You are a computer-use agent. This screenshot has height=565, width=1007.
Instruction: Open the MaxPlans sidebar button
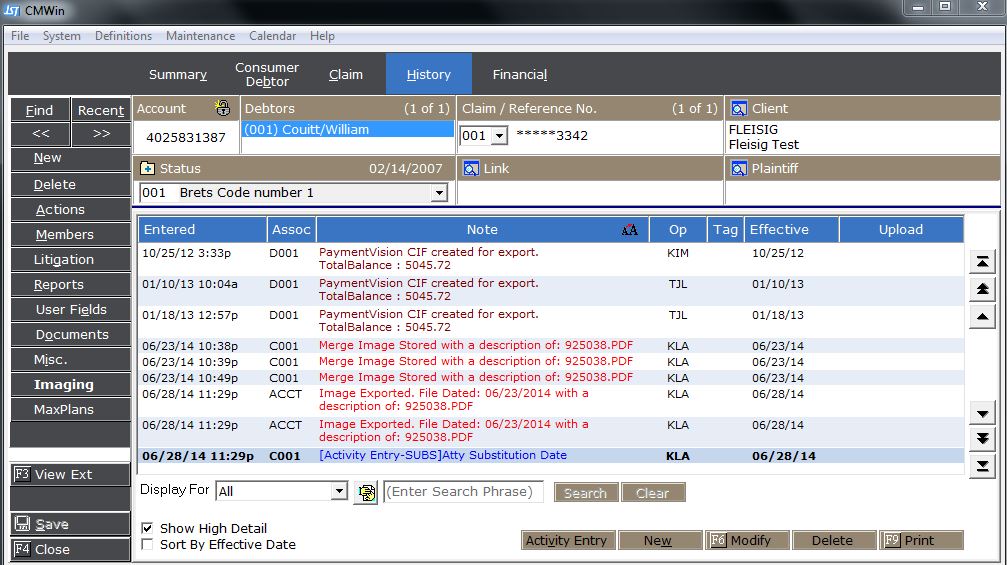[x=71, y=410]
